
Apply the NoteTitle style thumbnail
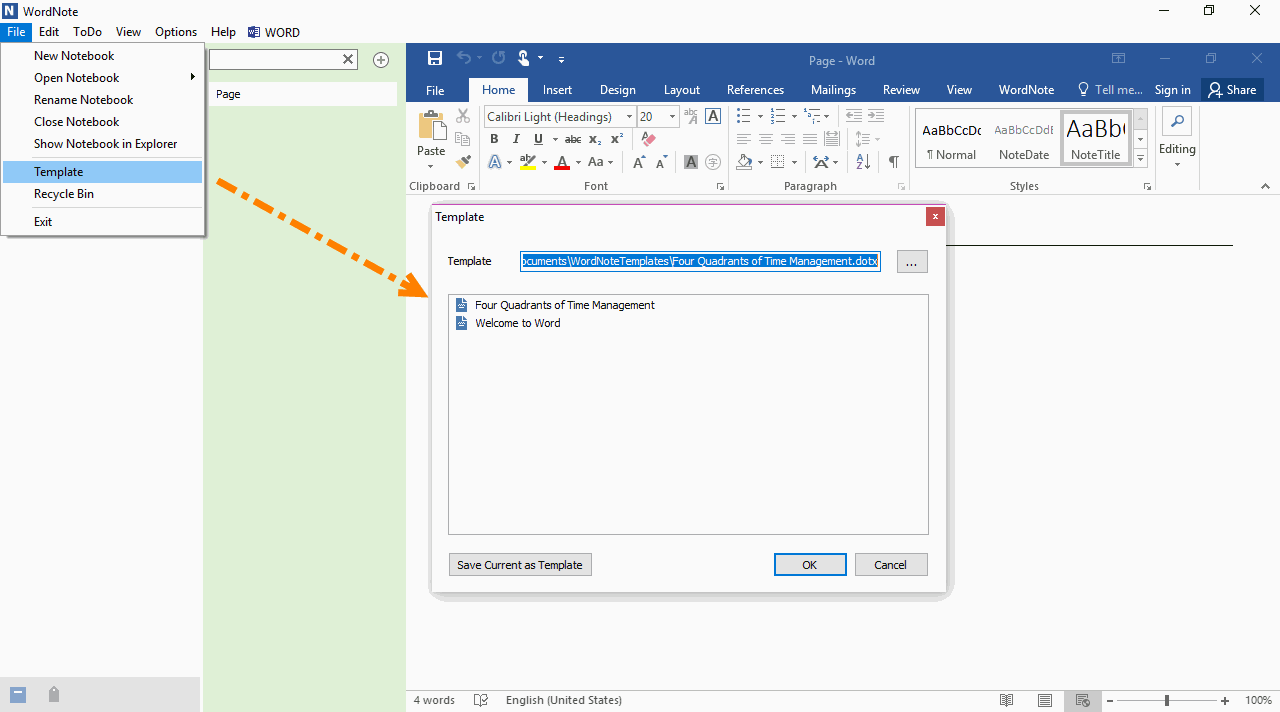tap(1095, 137)
